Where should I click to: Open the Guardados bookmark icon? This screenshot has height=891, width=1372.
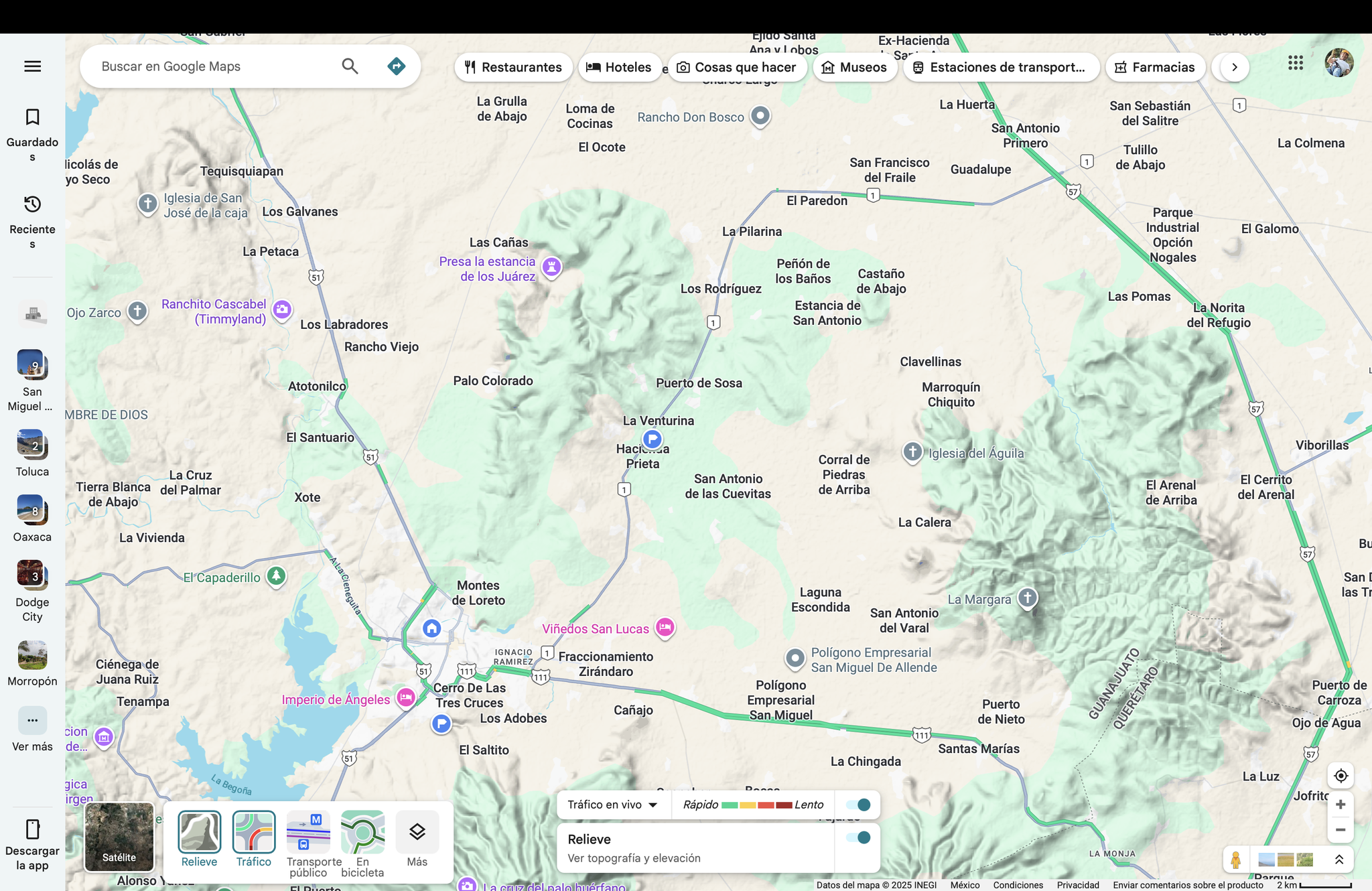click(x=32, y=118)
